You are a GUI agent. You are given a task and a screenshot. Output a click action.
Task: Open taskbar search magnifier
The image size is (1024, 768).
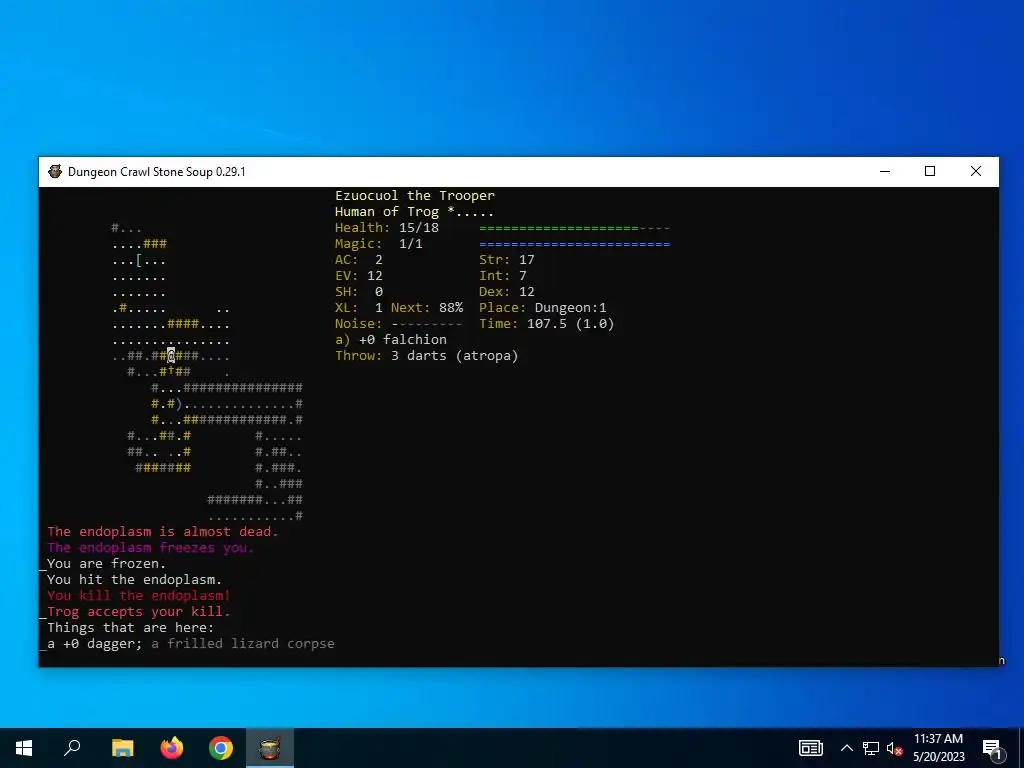pyautogui.click(x=72, y=748)
